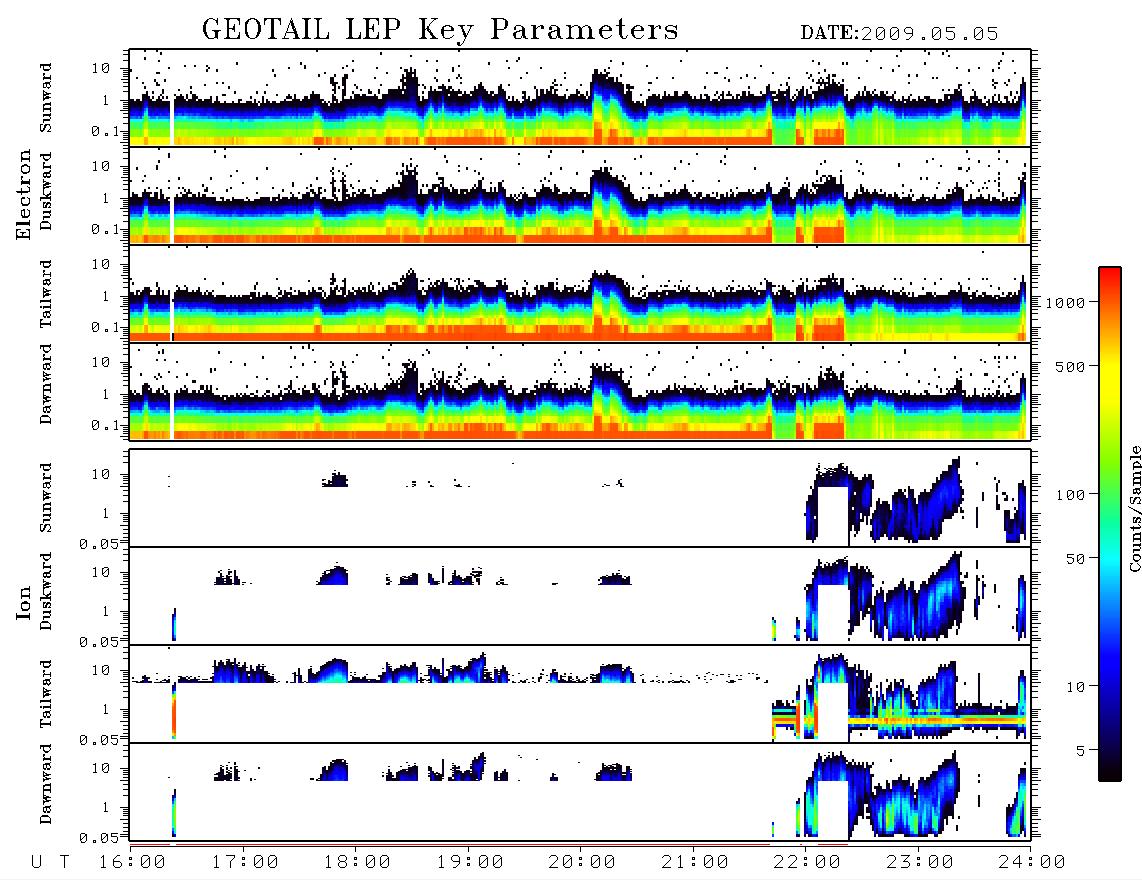
Task: Select the Electron 'Duskward' axis label
Action: pos(46,191)
